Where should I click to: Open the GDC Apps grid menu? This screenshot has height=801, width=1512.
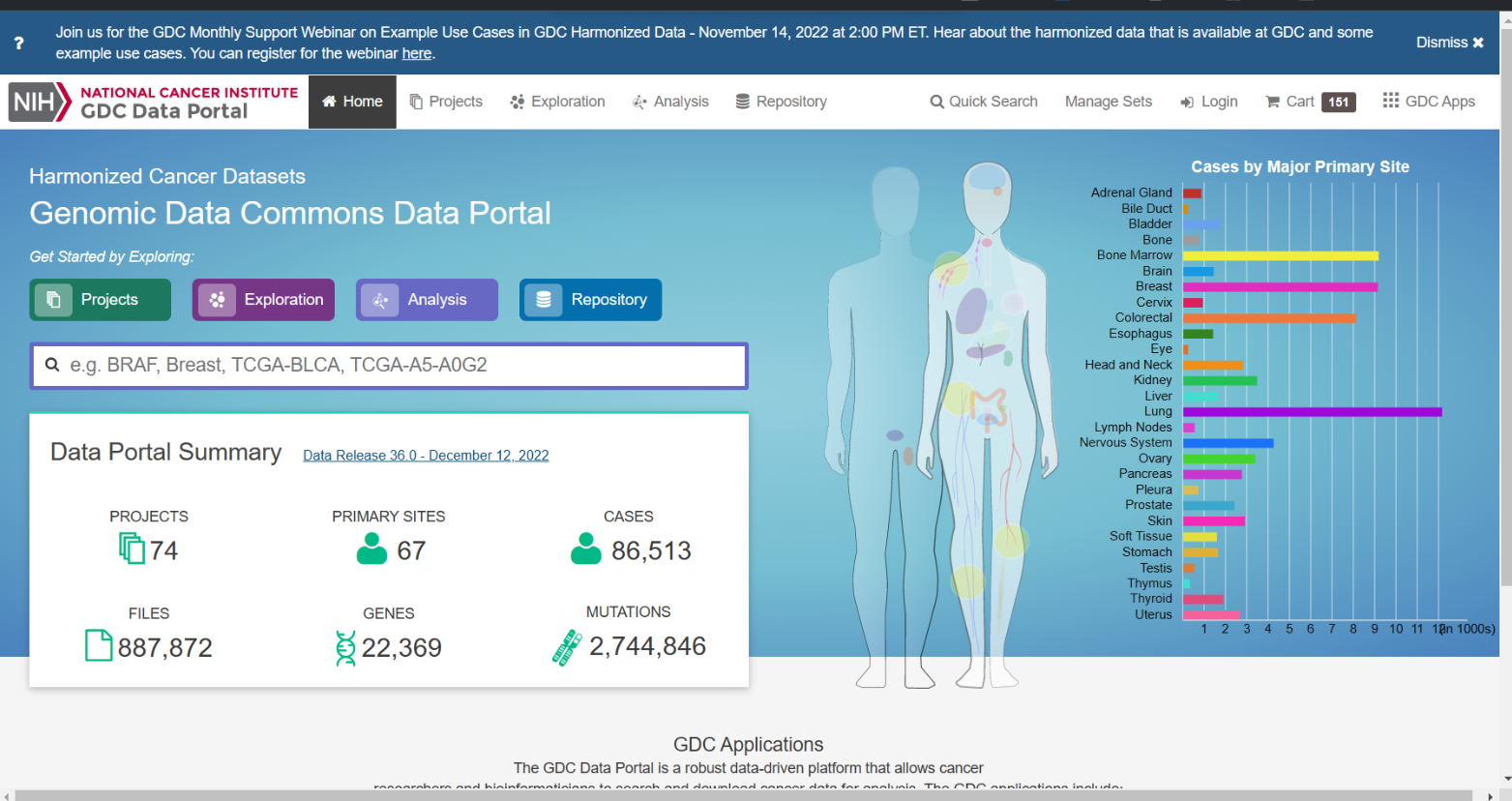(1429, 102)
